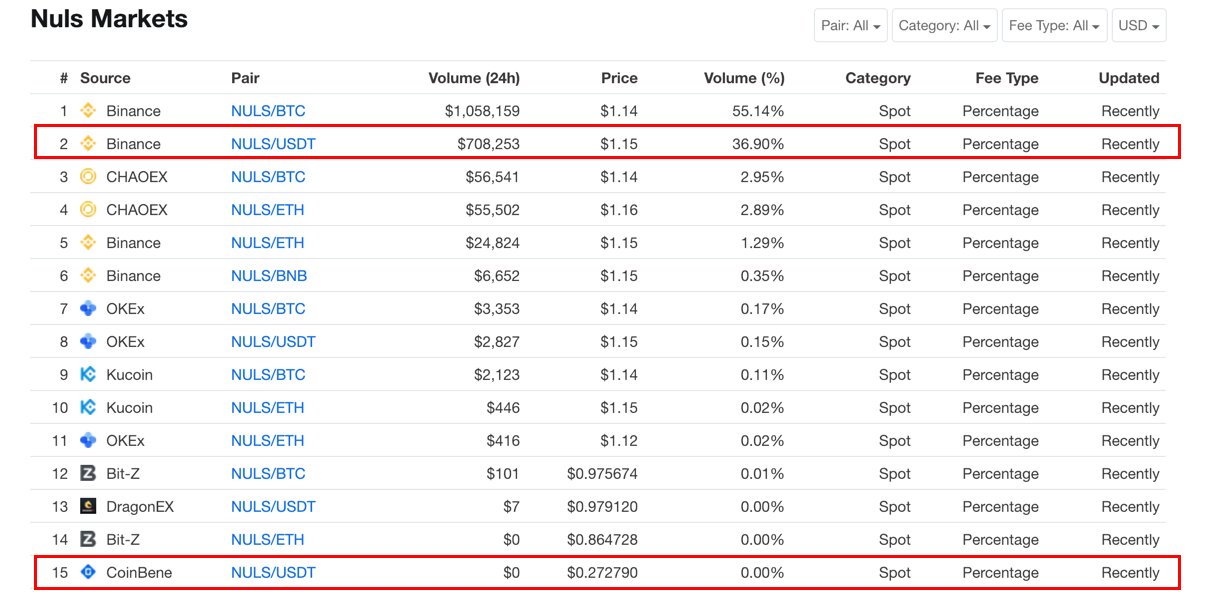Open NULS/BTC pair link in row 1

pos(268,111)
